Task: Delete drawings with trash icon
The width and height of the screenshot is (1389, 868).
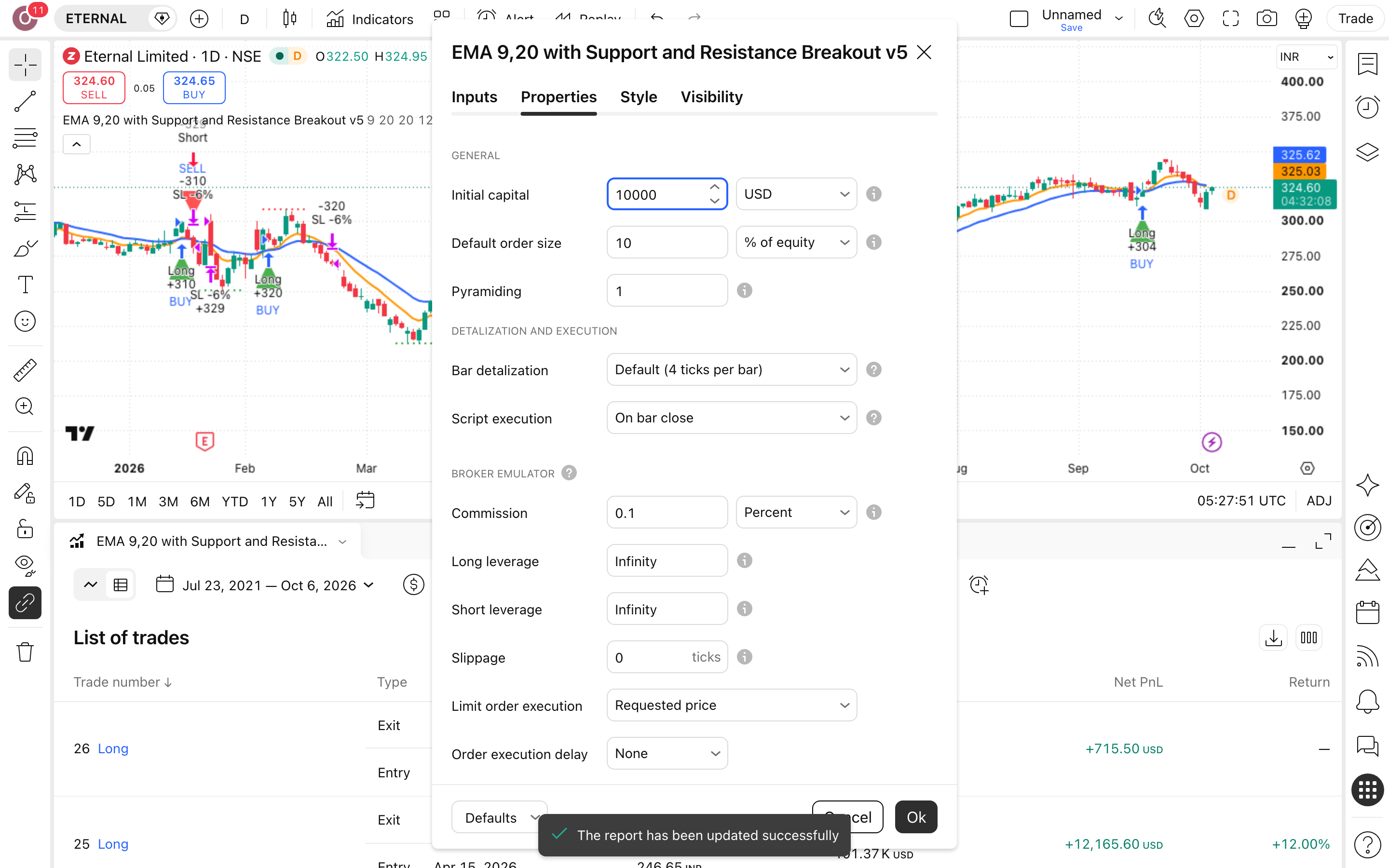Action: point(25,651)
